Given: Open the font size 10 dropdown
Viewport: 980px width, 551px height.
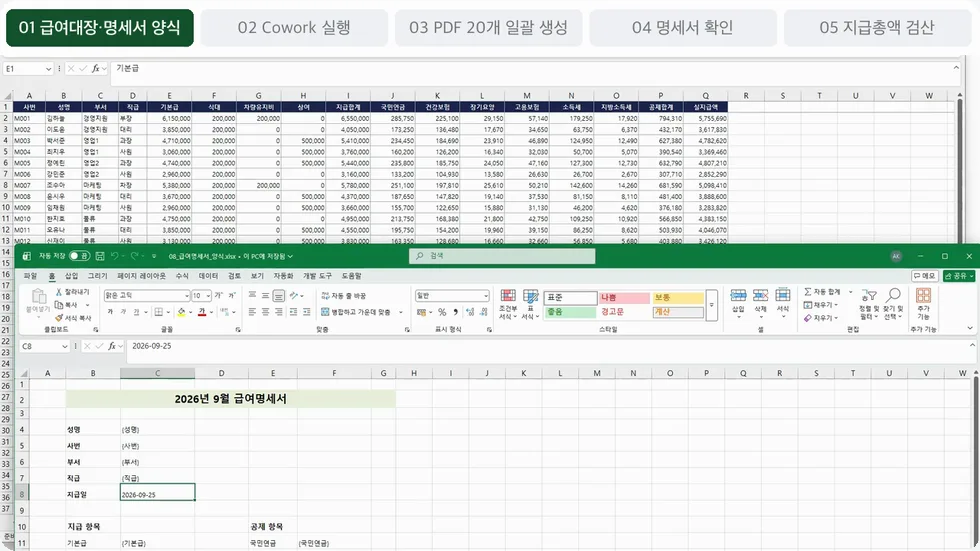Looking at the screenshot, I should (208, 295).
